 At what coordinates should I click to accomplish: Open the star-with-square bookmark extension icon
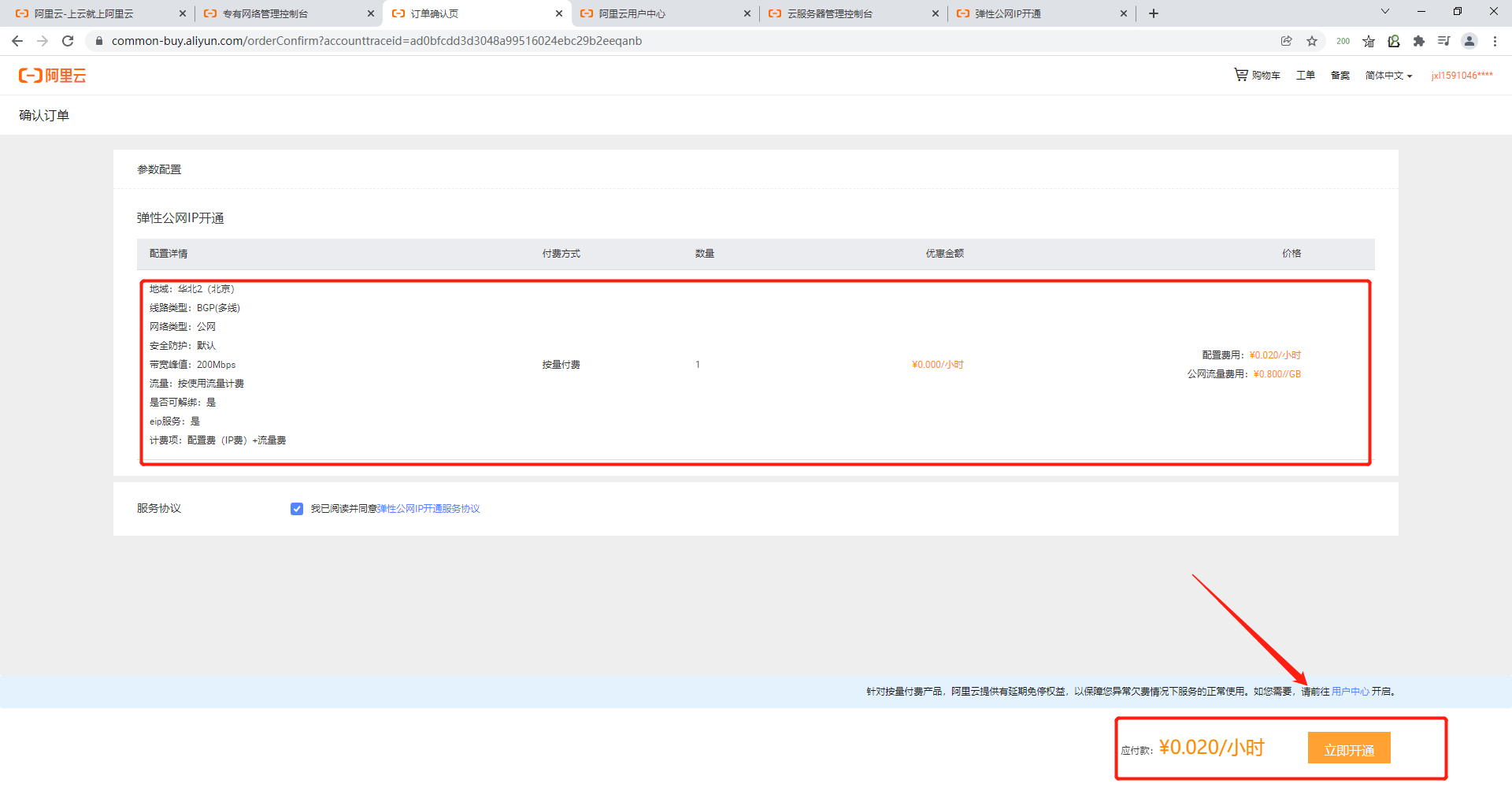coord(1369,41)
